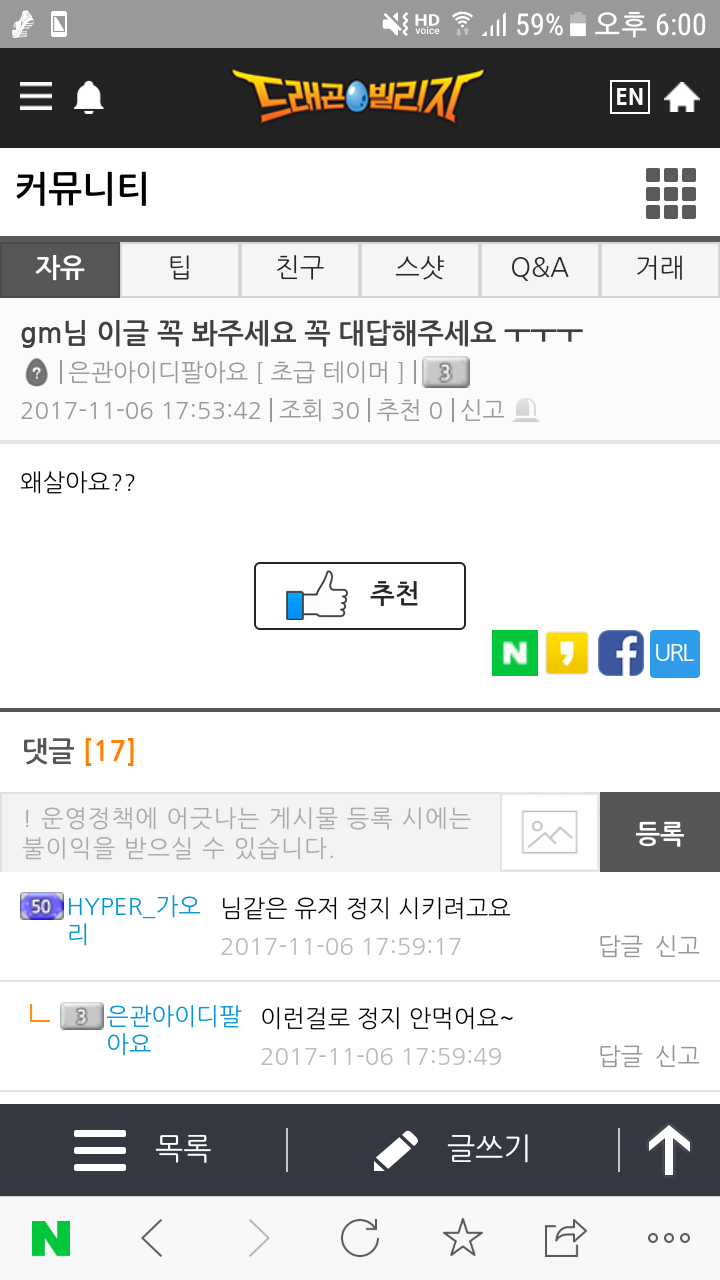Jump to top with the up arrow
Viewport: 720px width, 1280px height.
point(669,1150)
